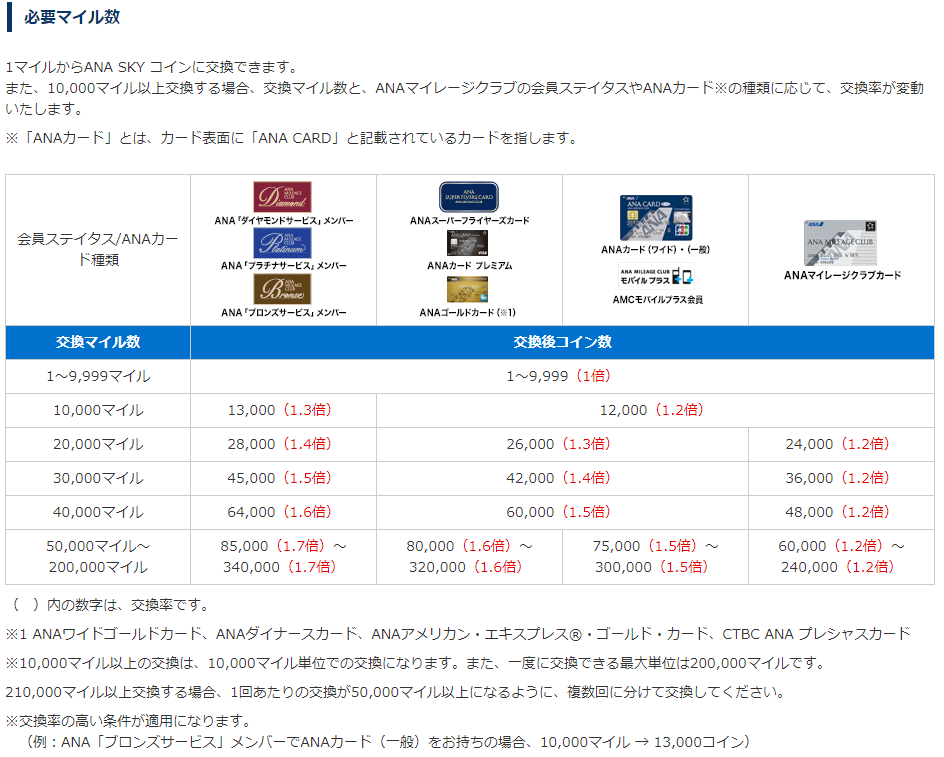Select the 必要マイル数 heading

click(x=72, y=17)
